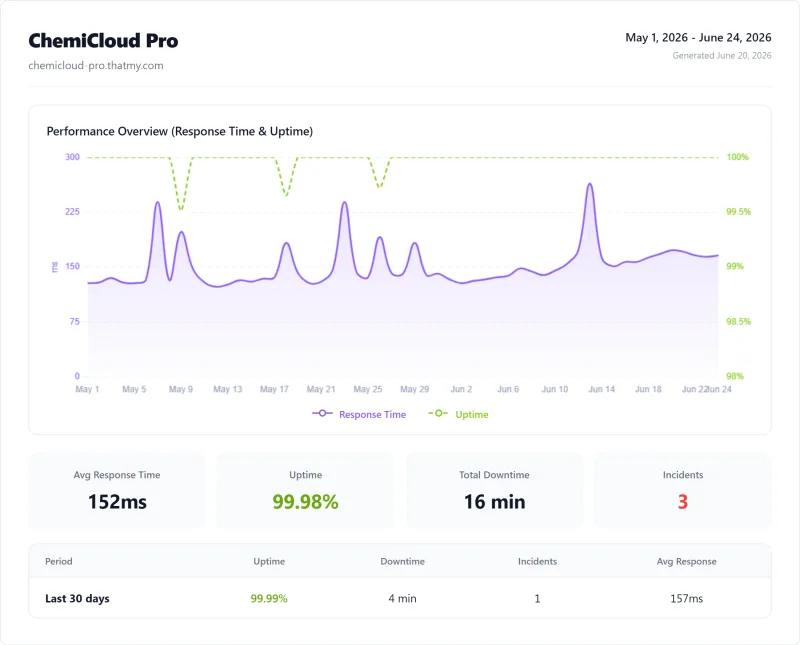Toggle the Uptime legend item
This screenshot has height=645, width=800.
[x=458, y=414]
